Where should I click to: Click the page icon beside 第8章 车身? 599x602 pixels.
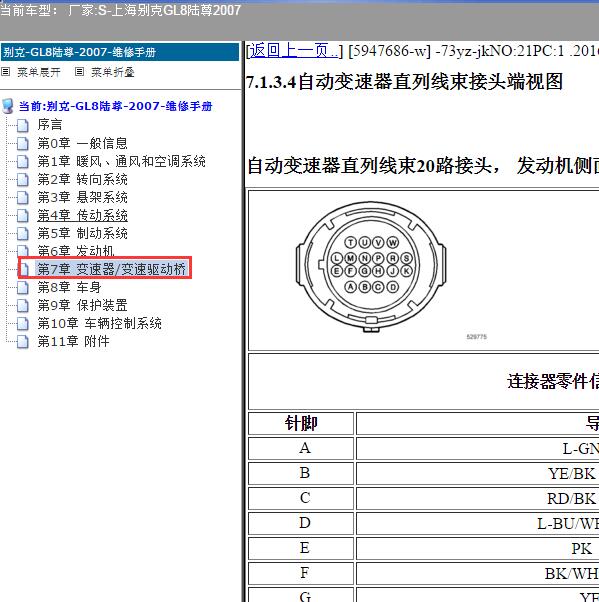coord(23,287)
